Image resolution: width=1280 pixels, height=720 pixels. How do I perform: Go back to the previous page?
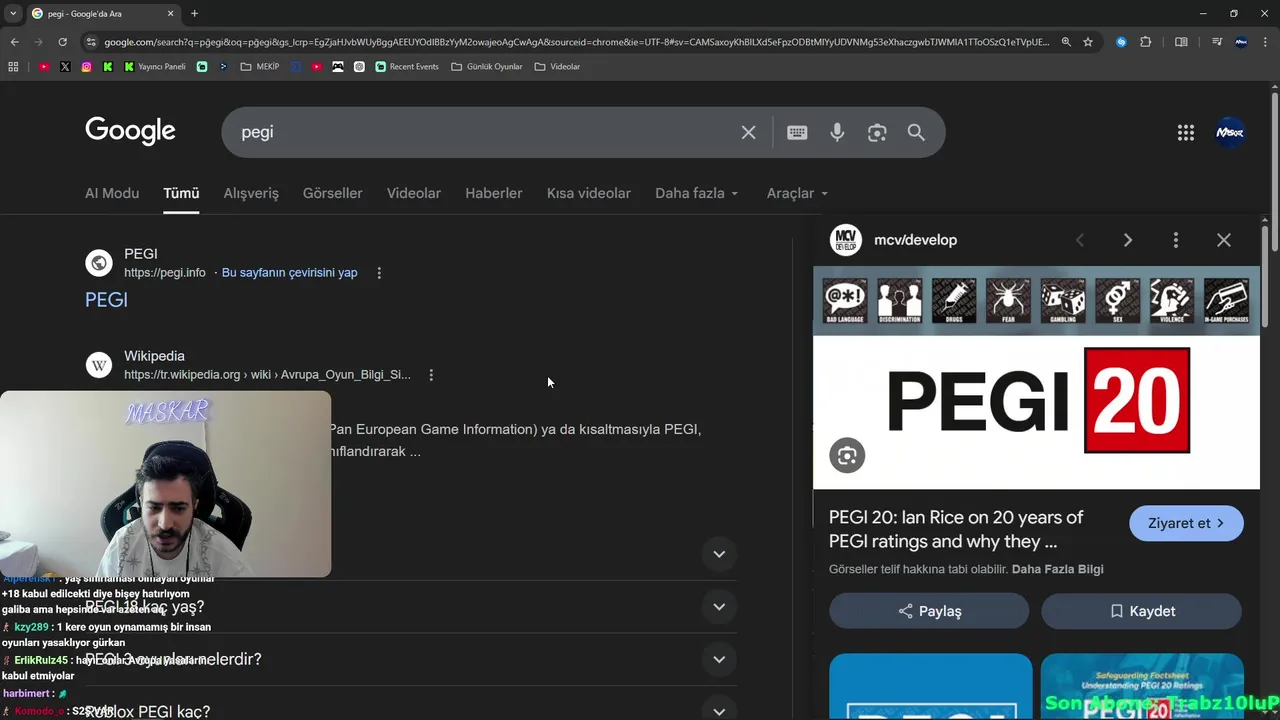coord(14,42)
